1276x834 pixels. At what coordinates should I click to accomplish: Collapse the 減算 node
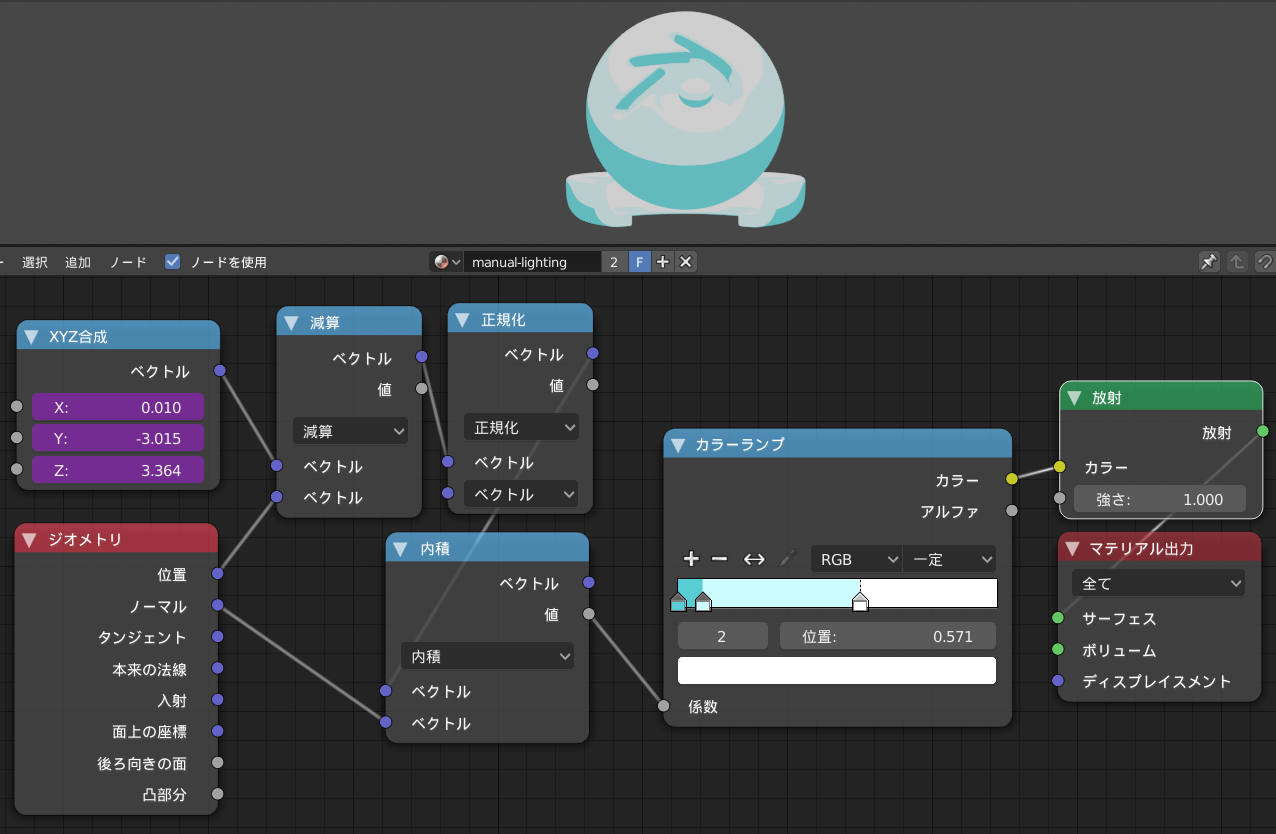tap(292, 322)
